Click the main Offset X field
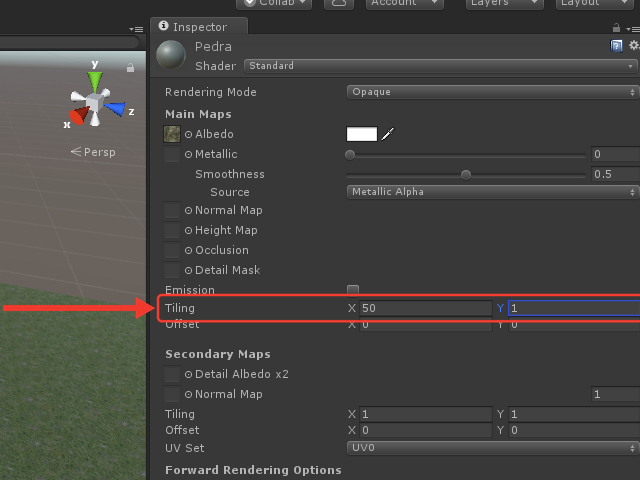 click(x=426, y=326)
